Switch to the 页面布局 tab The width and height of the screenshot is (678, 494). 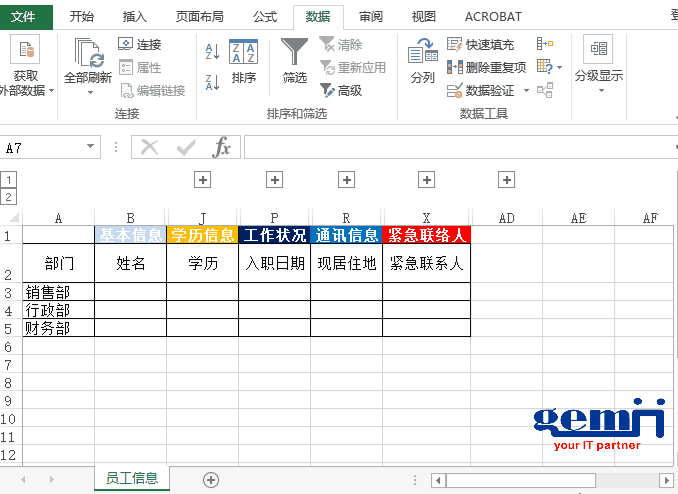[199, 17]
